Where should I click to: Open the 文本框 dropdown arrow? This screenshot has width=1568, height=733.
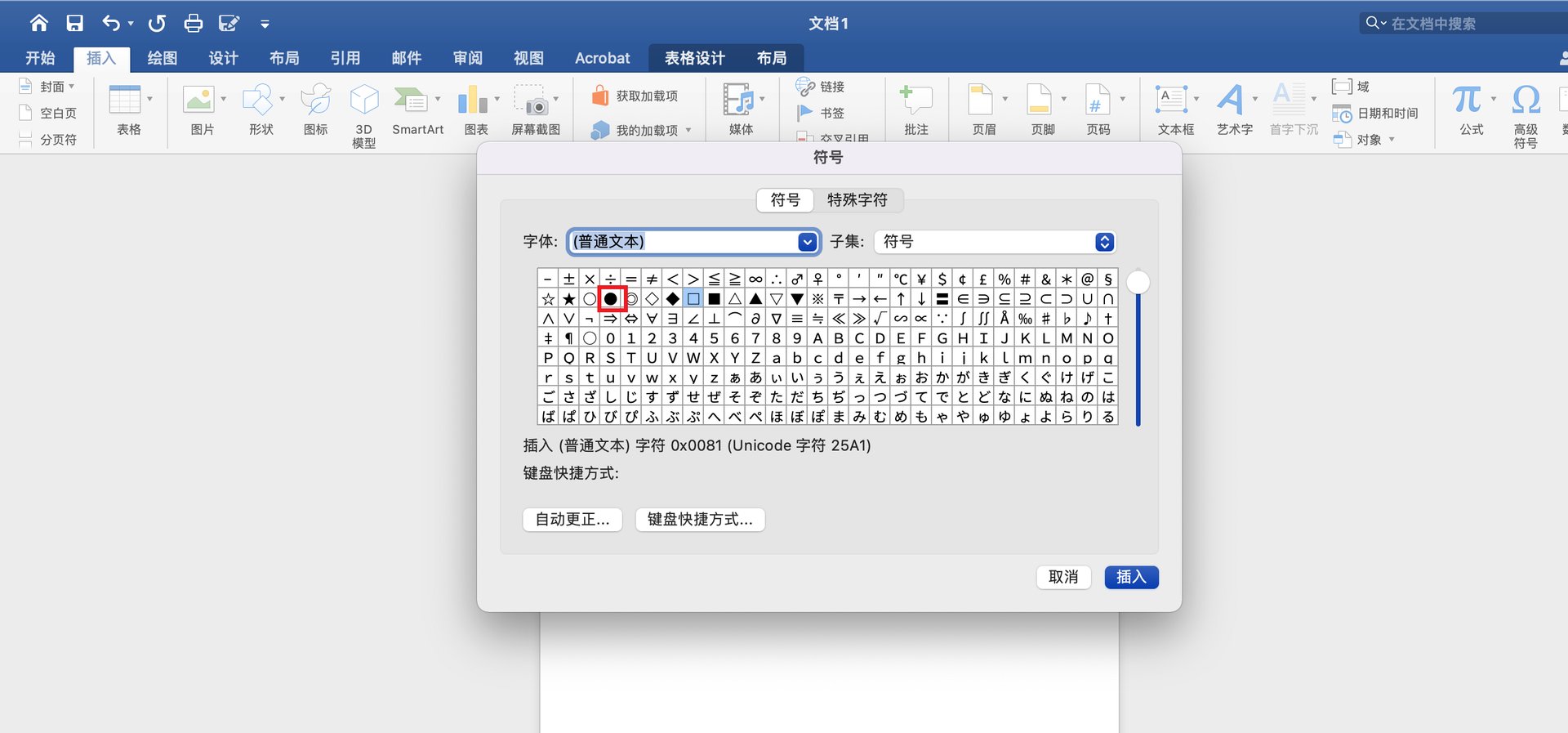[x=1196, y=99]
